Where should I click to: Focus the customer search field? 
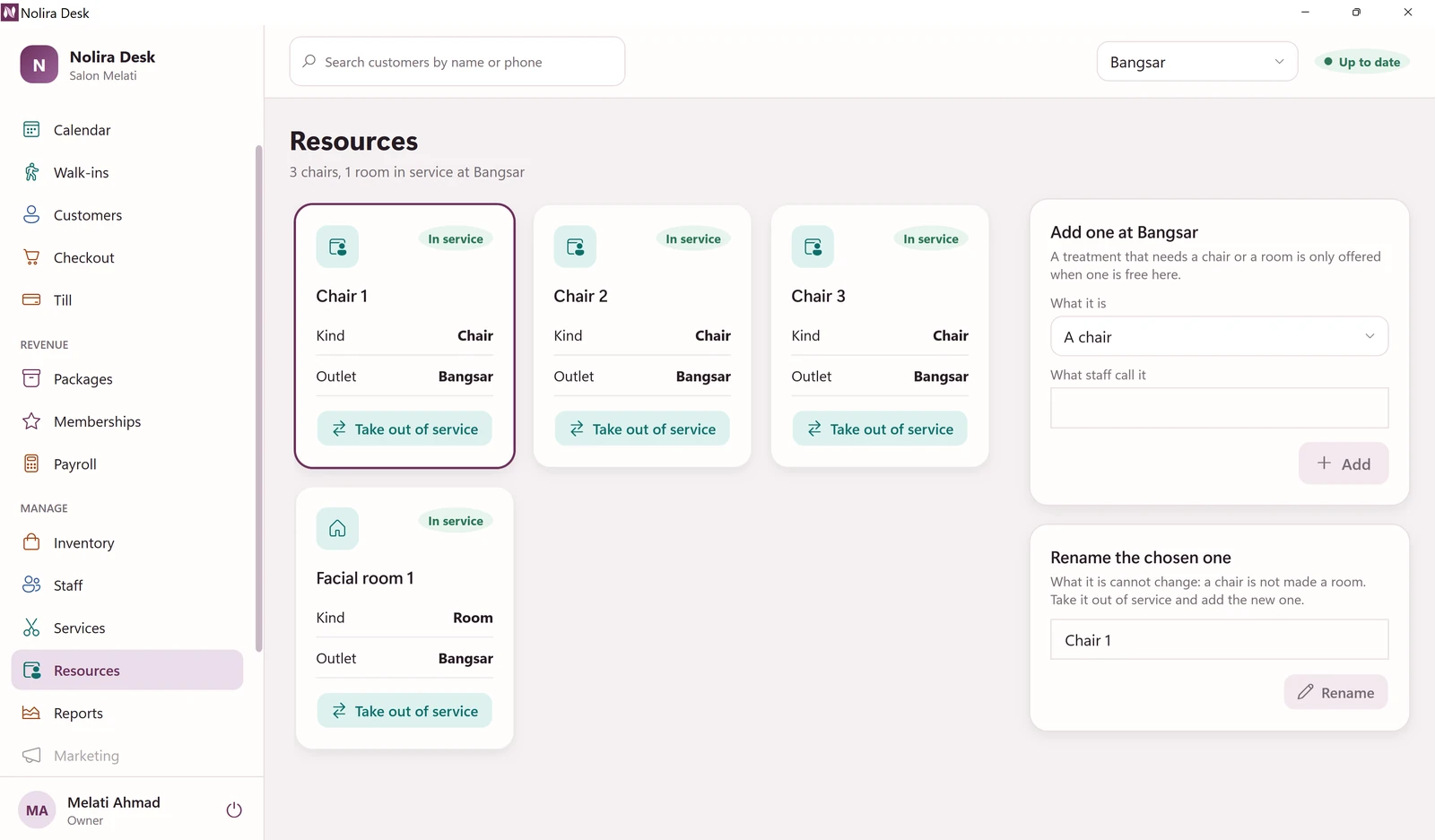coord(457,62)
